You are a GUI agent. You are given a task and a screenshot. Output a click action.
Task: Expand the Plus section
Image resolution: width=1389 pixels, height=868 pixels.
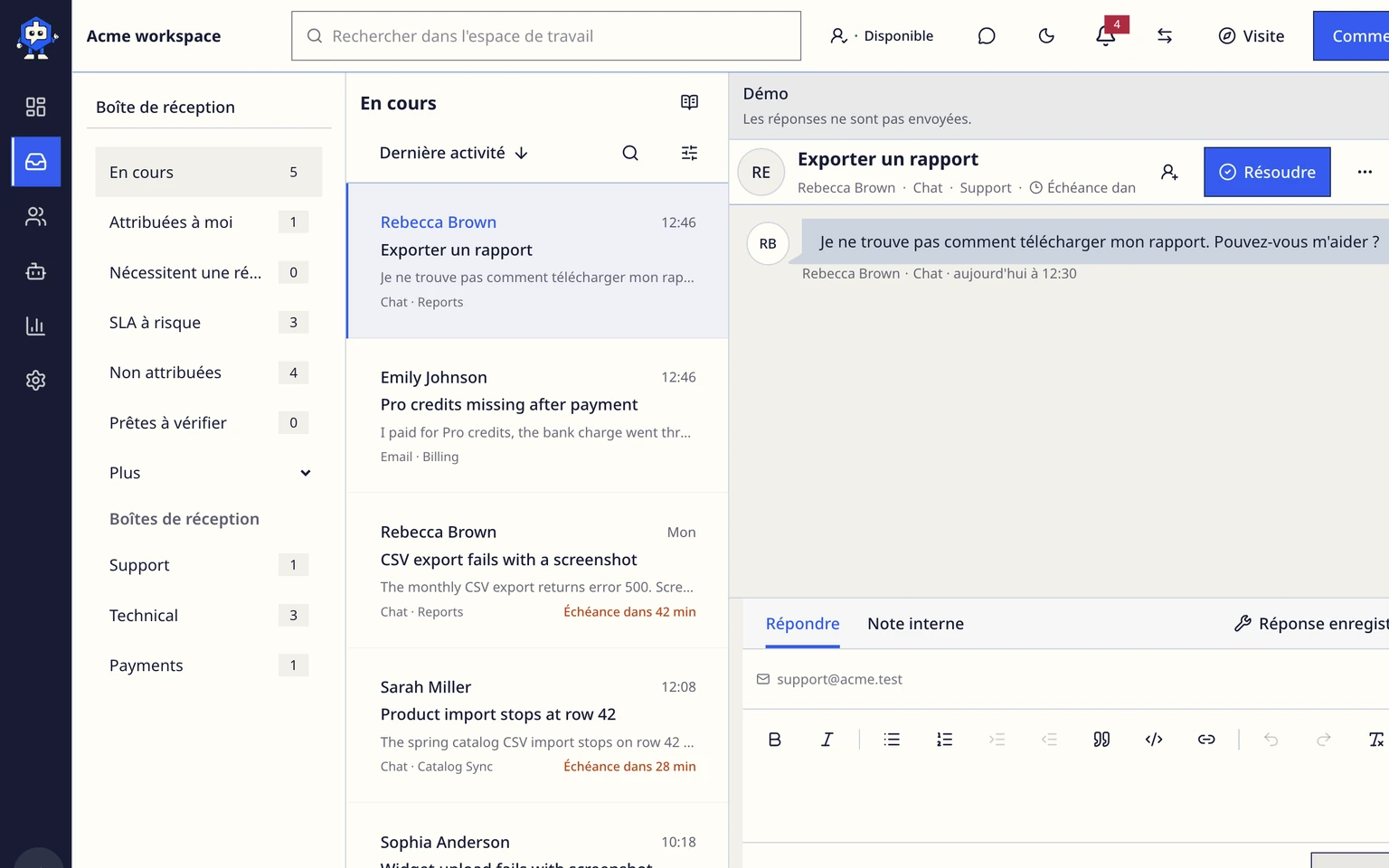click(209, 473)
